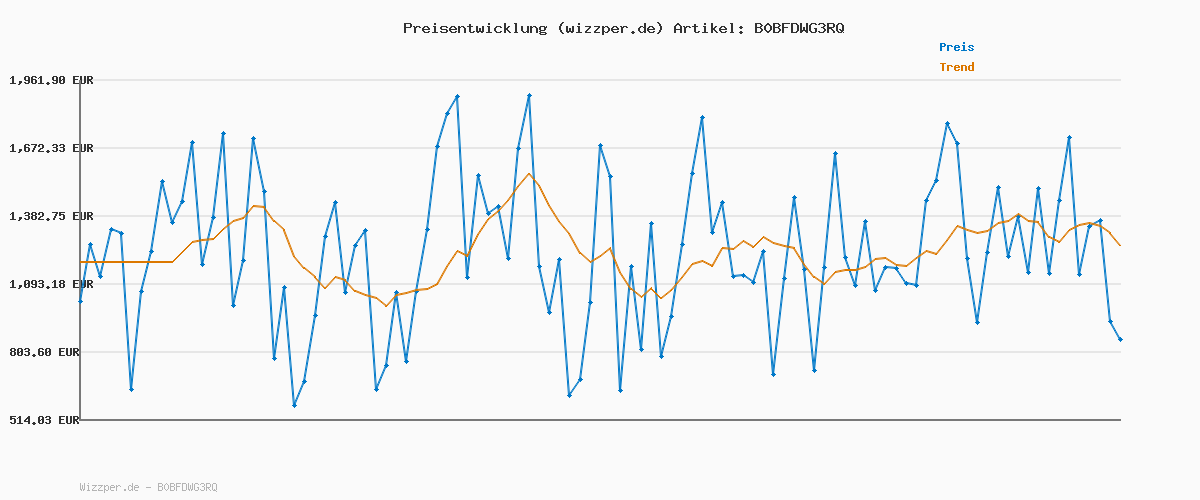
Task: Click the left start of the orange trend line
Action: [80, 262]
